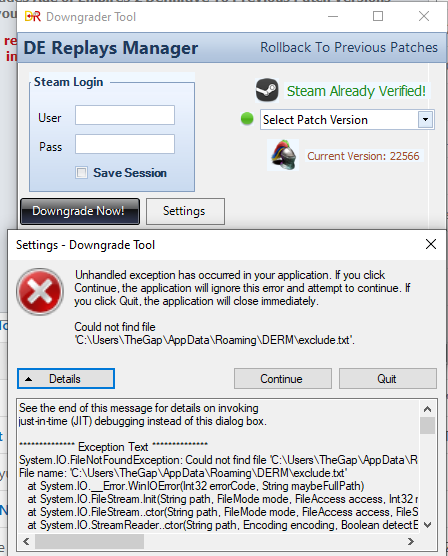Click the dropdown arrow for patch version
This screenshot has height=556, width=448.
425,119
